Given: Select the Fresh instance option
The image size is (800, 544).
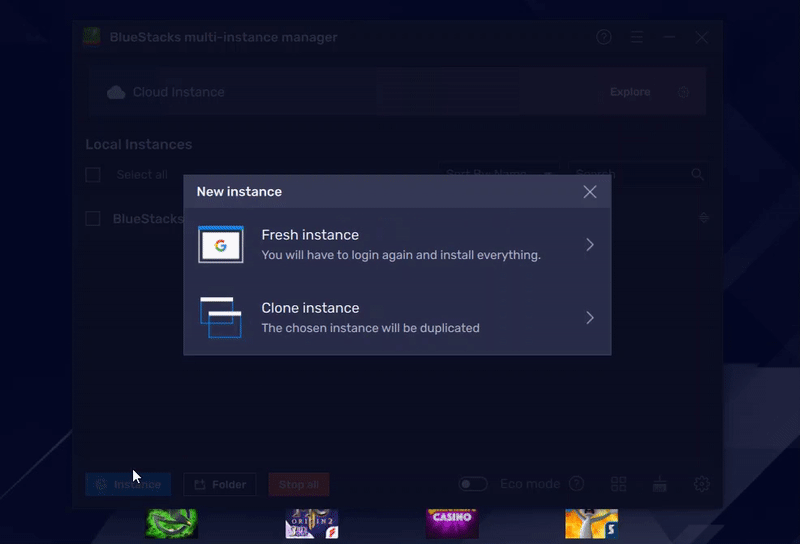Looking at the screenshot, I should click(397, 244).
